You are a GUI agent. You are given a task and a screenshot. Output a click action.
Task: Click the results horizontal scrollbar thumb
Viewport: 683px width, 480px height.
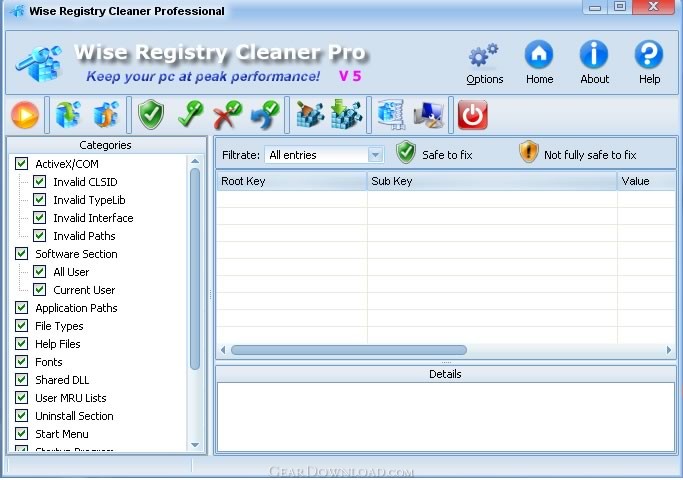click(348, 350)
